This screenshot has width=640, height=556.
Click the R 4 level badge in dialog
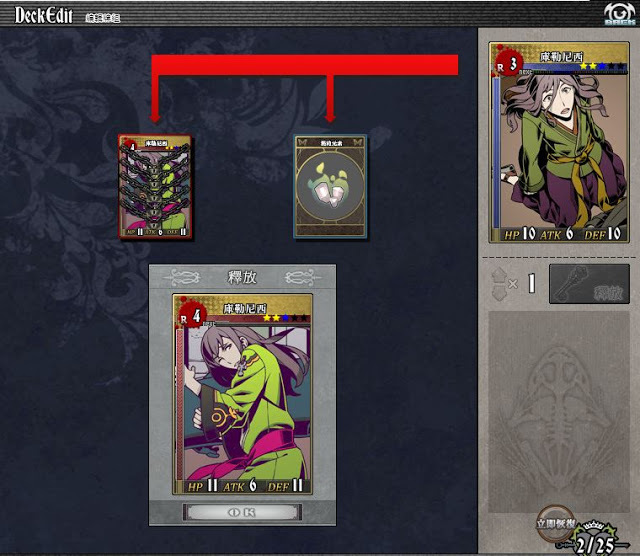tap(193, 316)
